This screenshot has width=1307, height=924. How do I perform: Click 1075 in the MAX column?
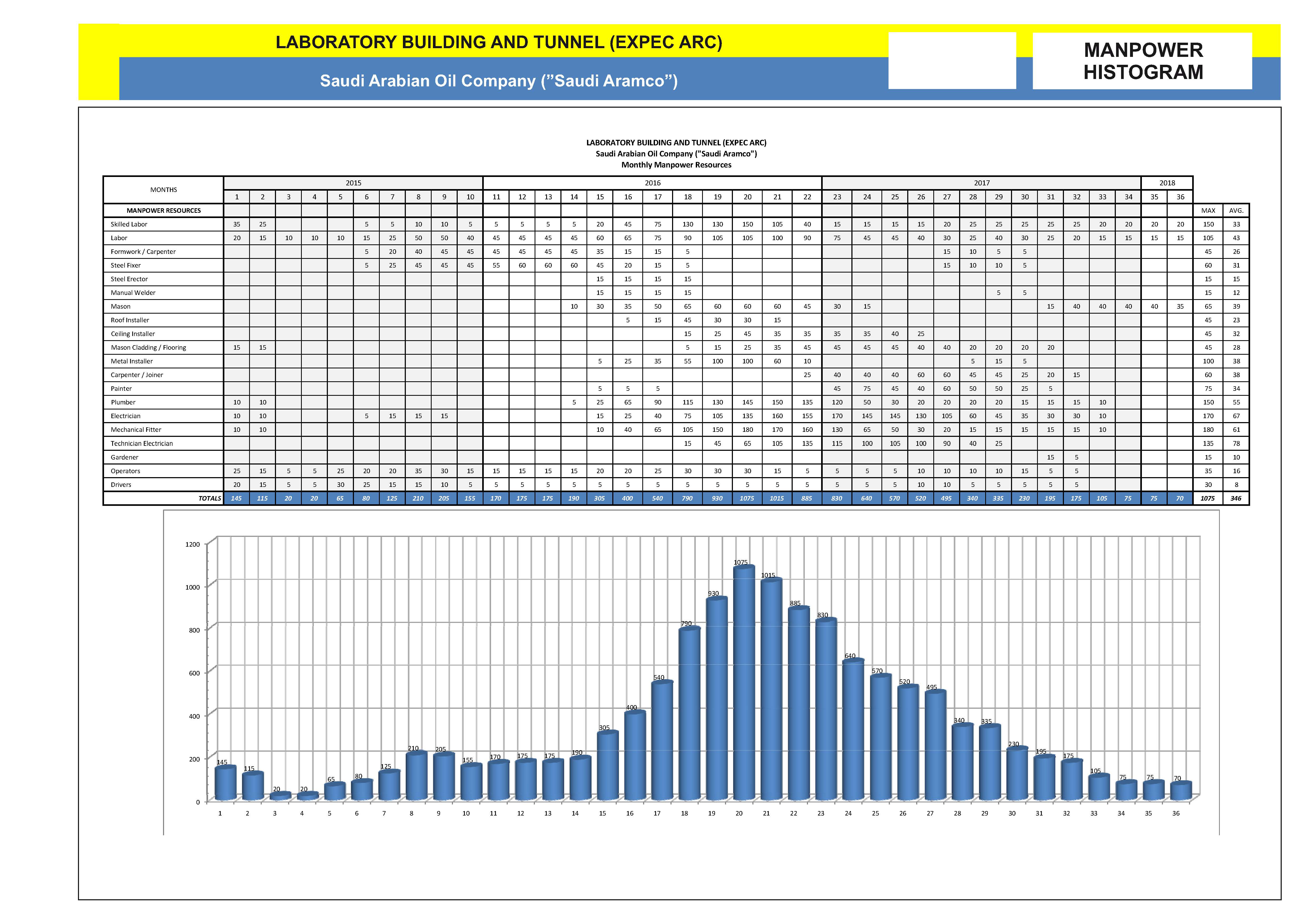tap(1208, 498)
